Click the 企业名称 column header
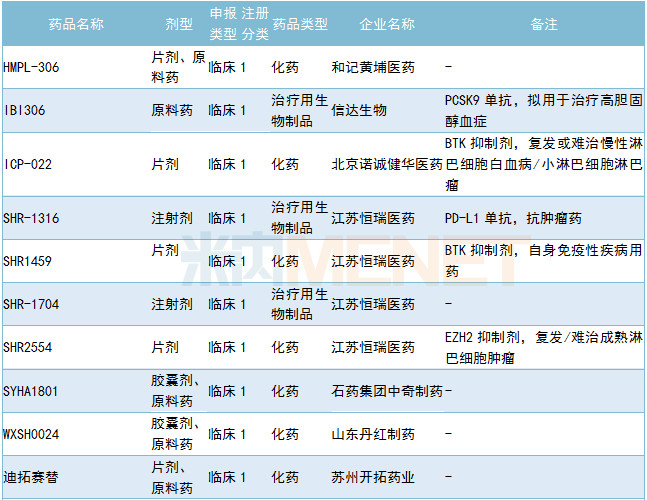 pyautogui.click(x=387, y=24)
